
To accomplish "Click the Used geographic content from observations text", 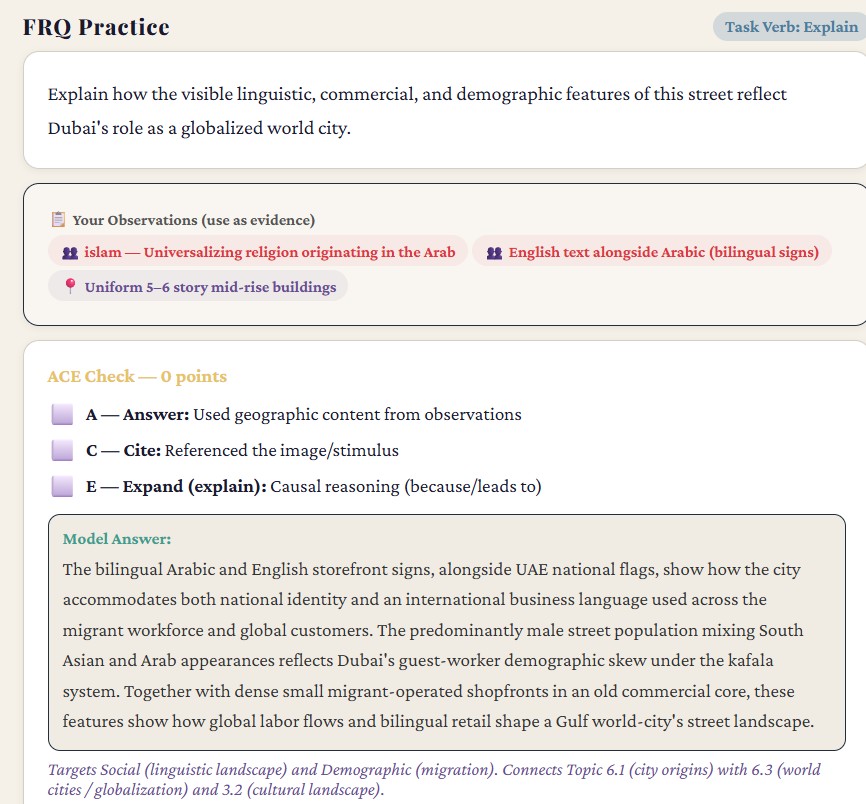I will [357, 414].
